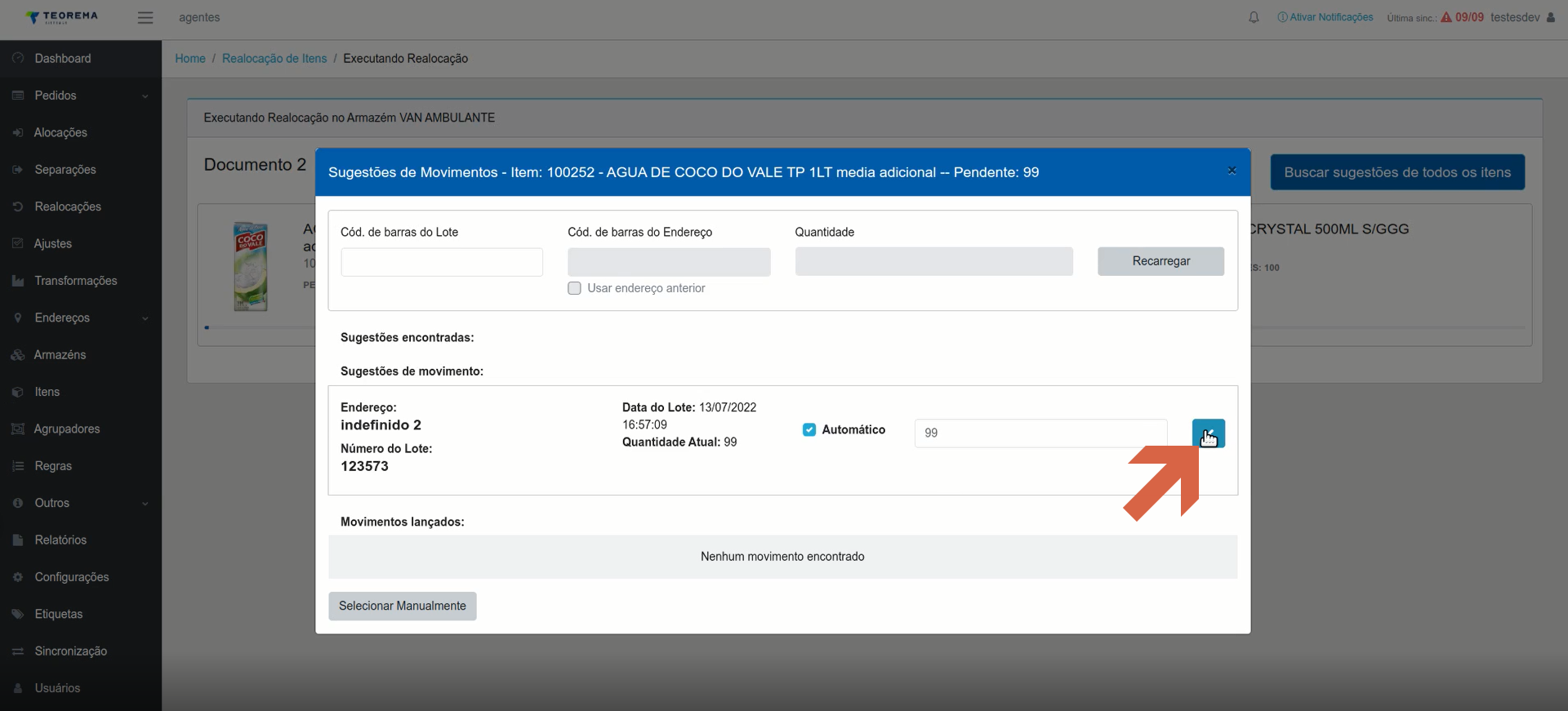
Task: Click Ativar Notificações link
Action: coord(1325,17)
